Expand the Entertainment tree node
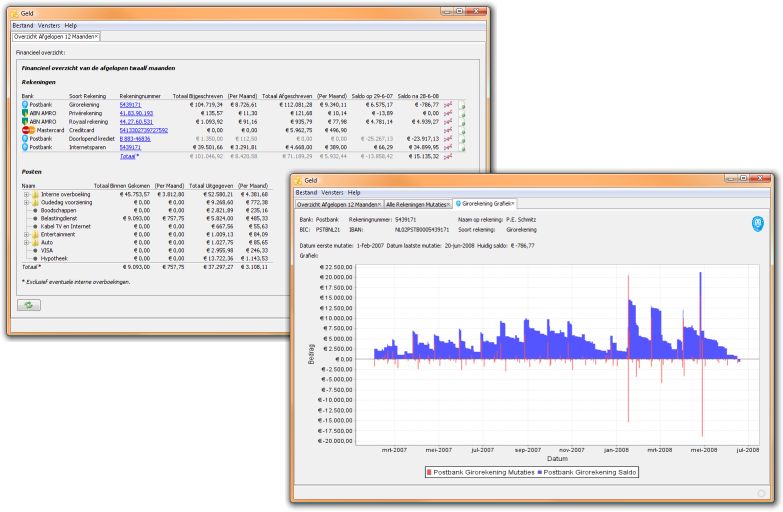The image size is (783, 512). [x=26, y=234]
